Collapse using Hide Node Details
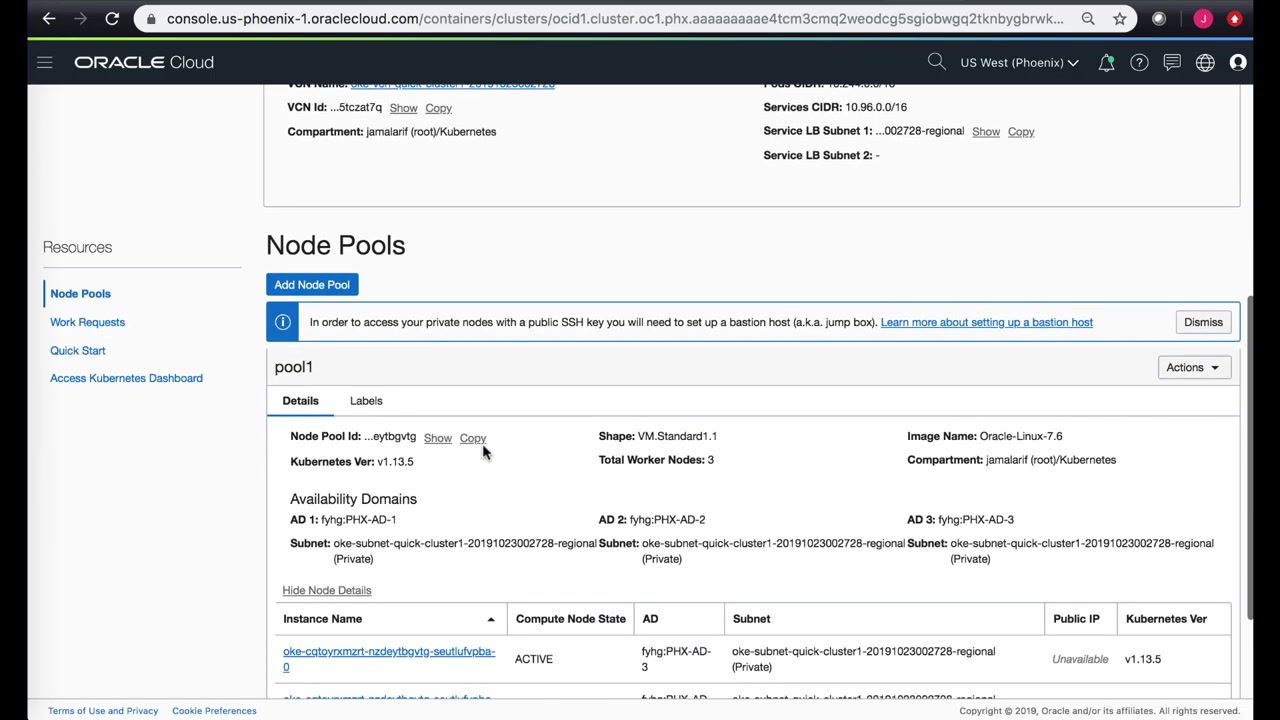 [327, 590]
